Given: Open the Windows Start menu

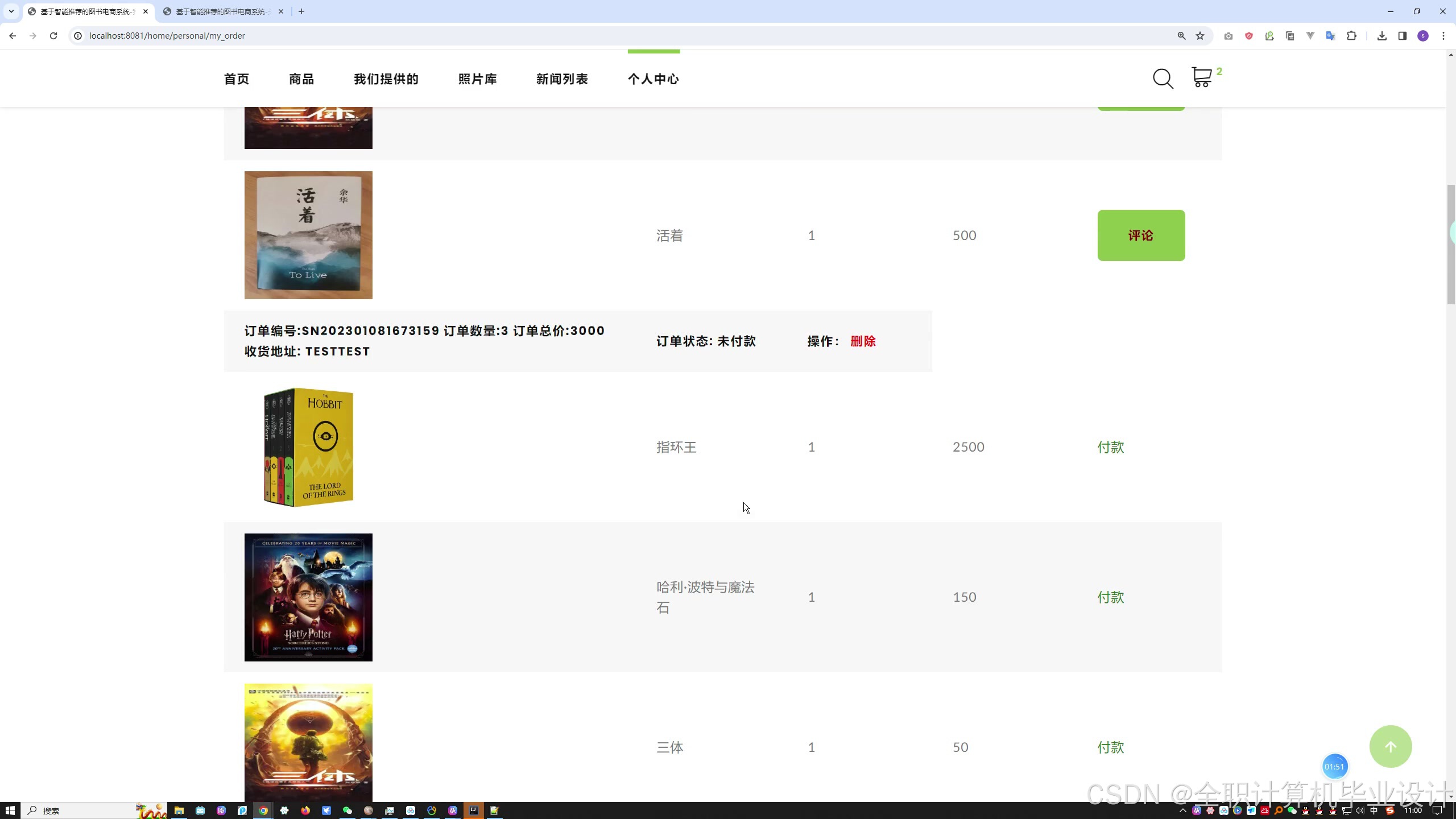Looking at the screenshot, I should [x=10, y=810].
